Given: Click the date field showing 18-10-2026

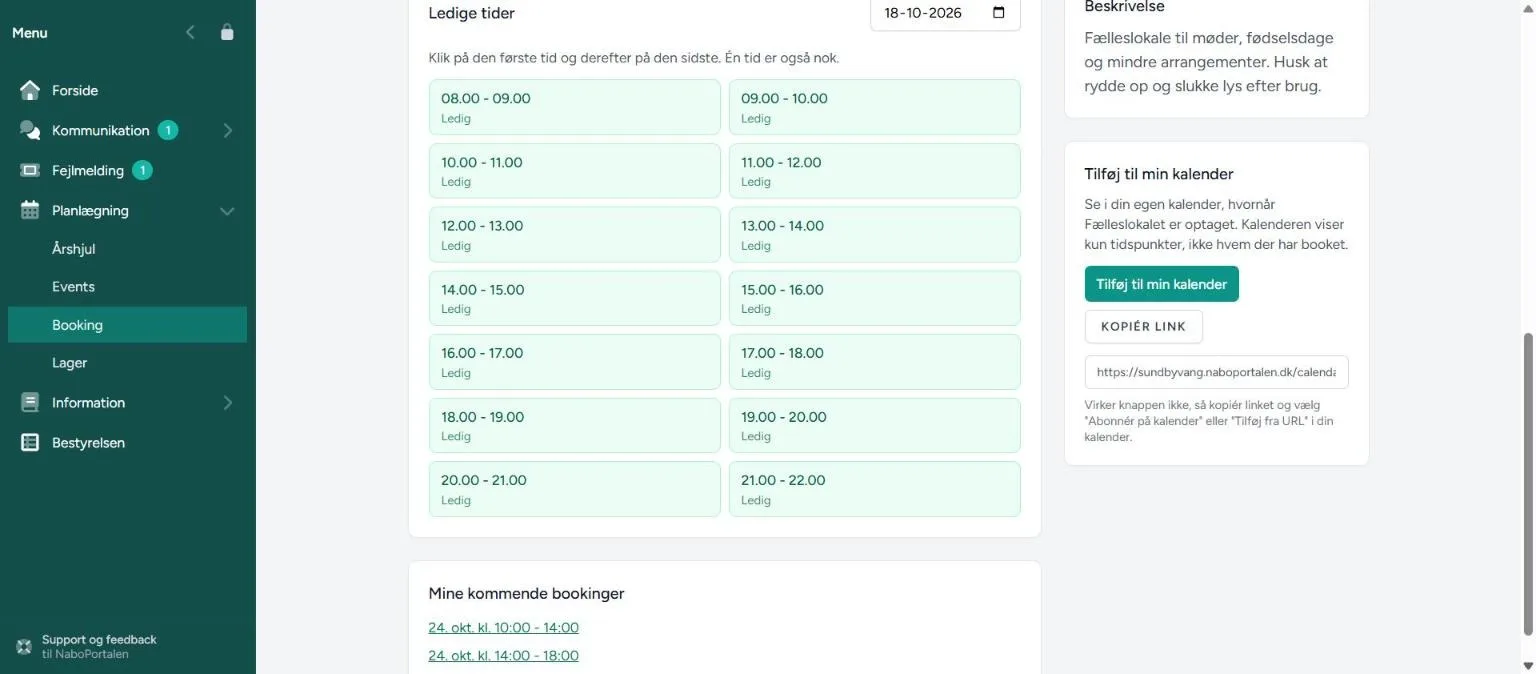Looking at the screenshot, I should [x=945, y=14].
